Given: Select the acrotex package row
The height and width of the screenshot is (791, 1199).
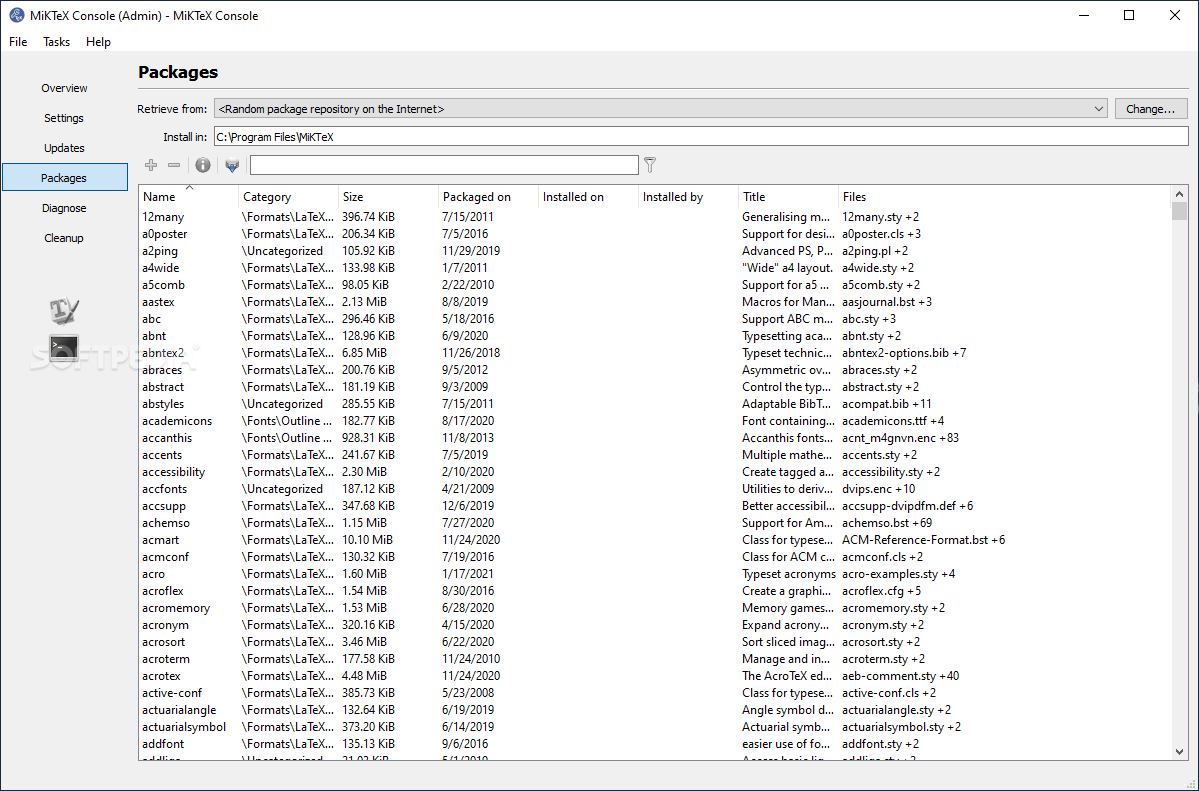Looking at the screenshot, I should (655, 675).
